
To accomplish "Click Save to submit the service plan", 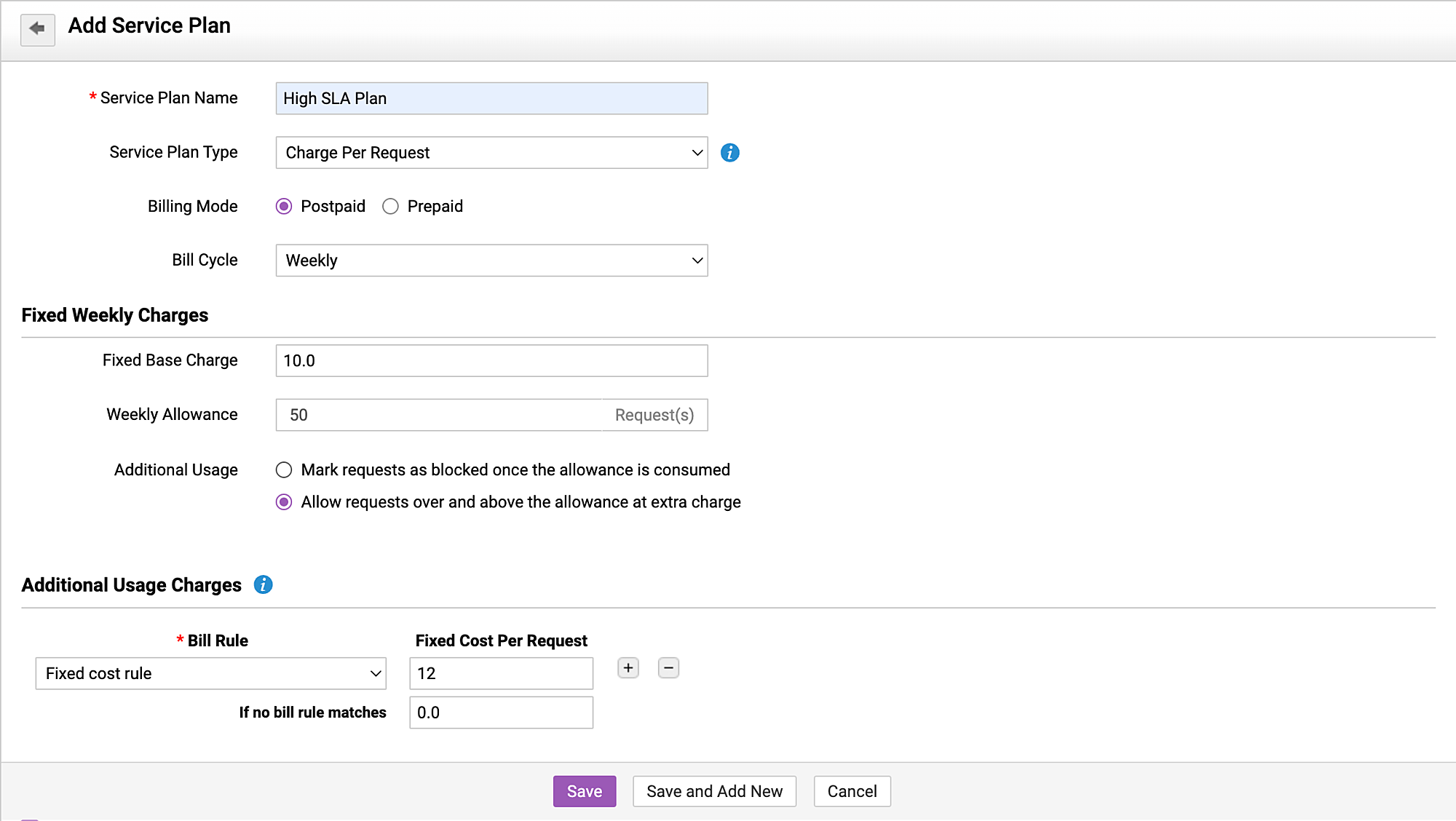I will (584, 791).
